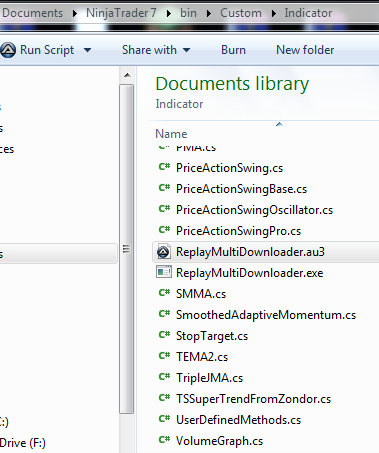This screenshot has width=379, height=453.
Task: Click the navigation pane scrollbar thumb
Action: [127, 249]
